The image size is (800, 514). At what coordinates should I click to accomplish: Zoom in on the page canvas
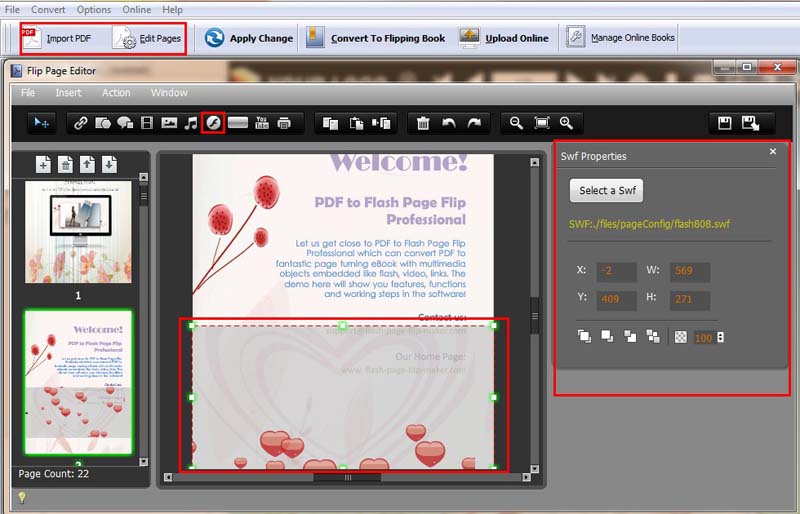(566, 123)
